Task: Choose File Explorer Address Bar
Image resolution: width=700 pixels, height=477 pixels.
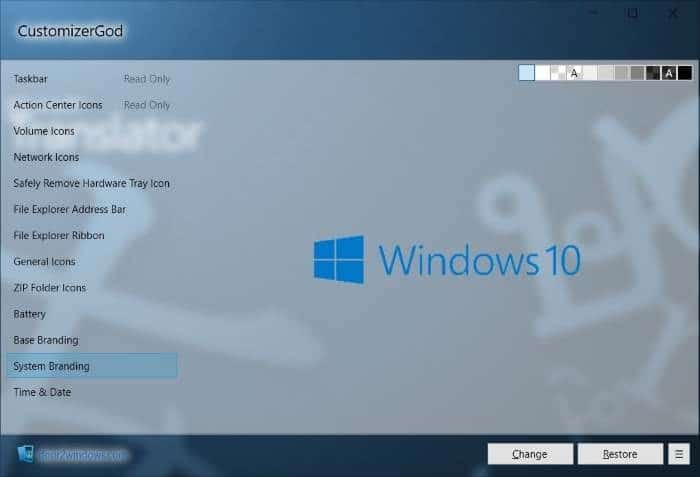Action: (92, 209)
